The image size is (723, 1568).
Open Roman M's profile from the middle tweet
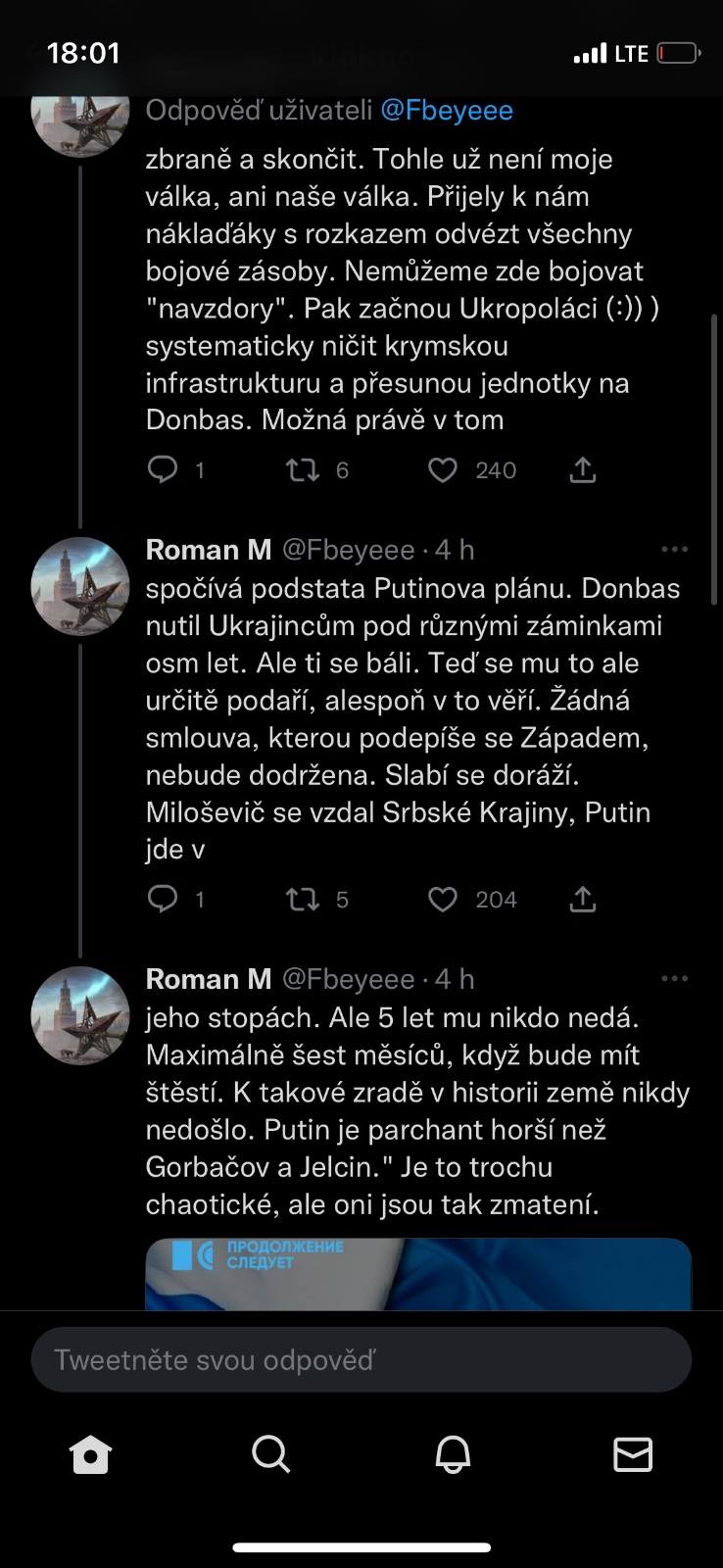pos(209,550)
